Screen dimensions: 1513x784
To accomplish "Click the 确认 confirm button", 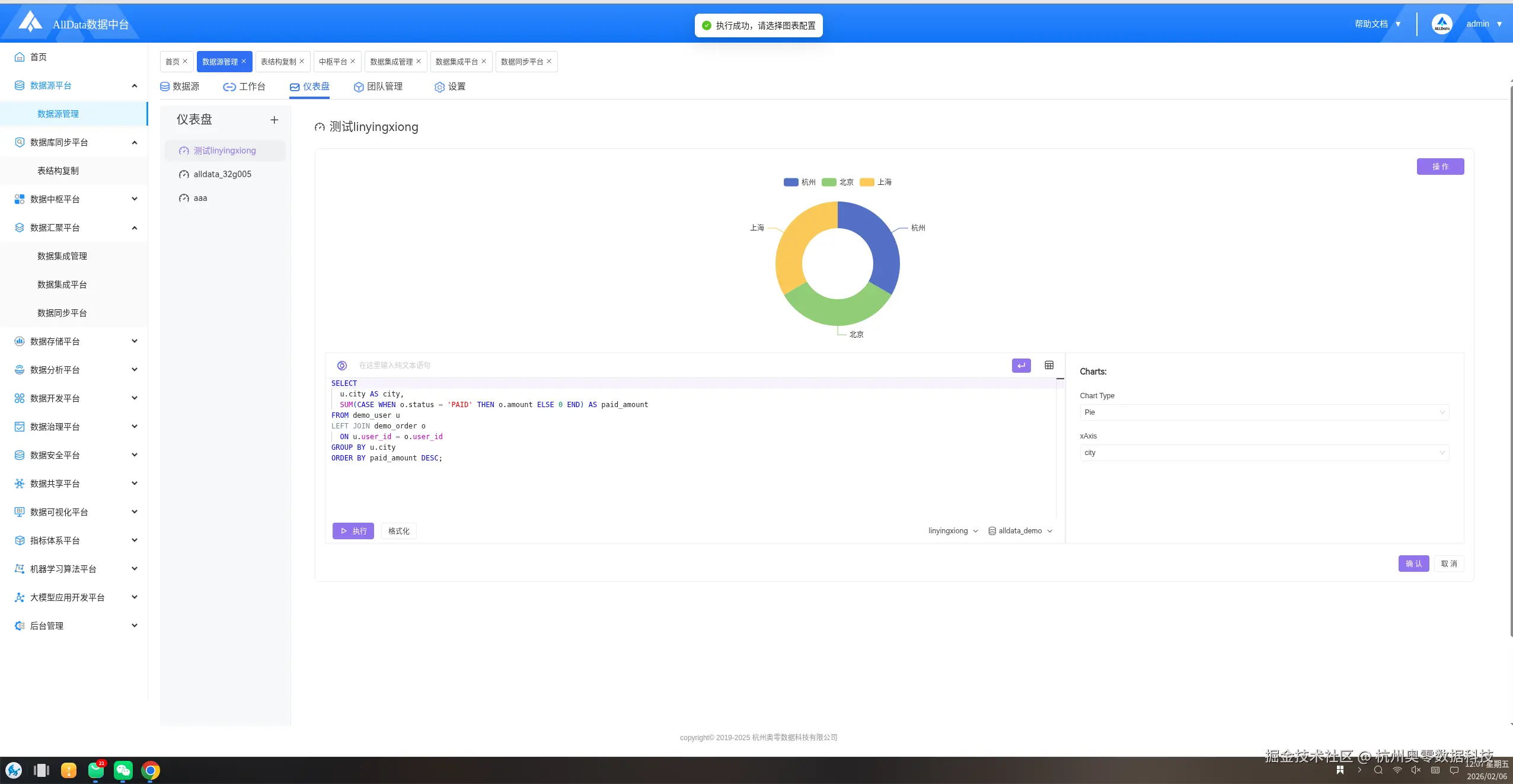I will (1413, 564).
